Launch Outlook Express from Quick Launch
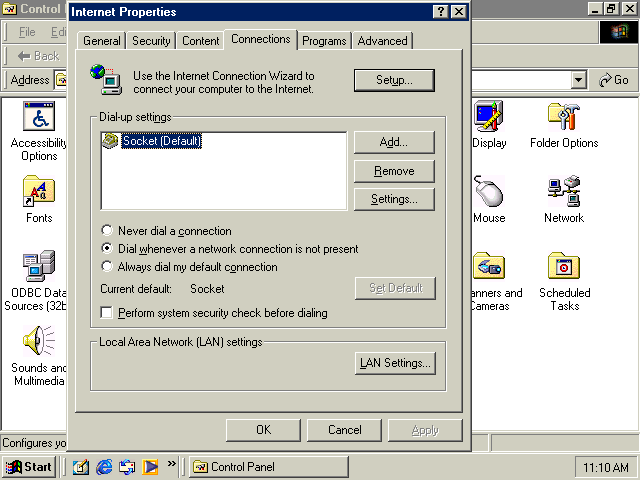 tap(127, 467)
